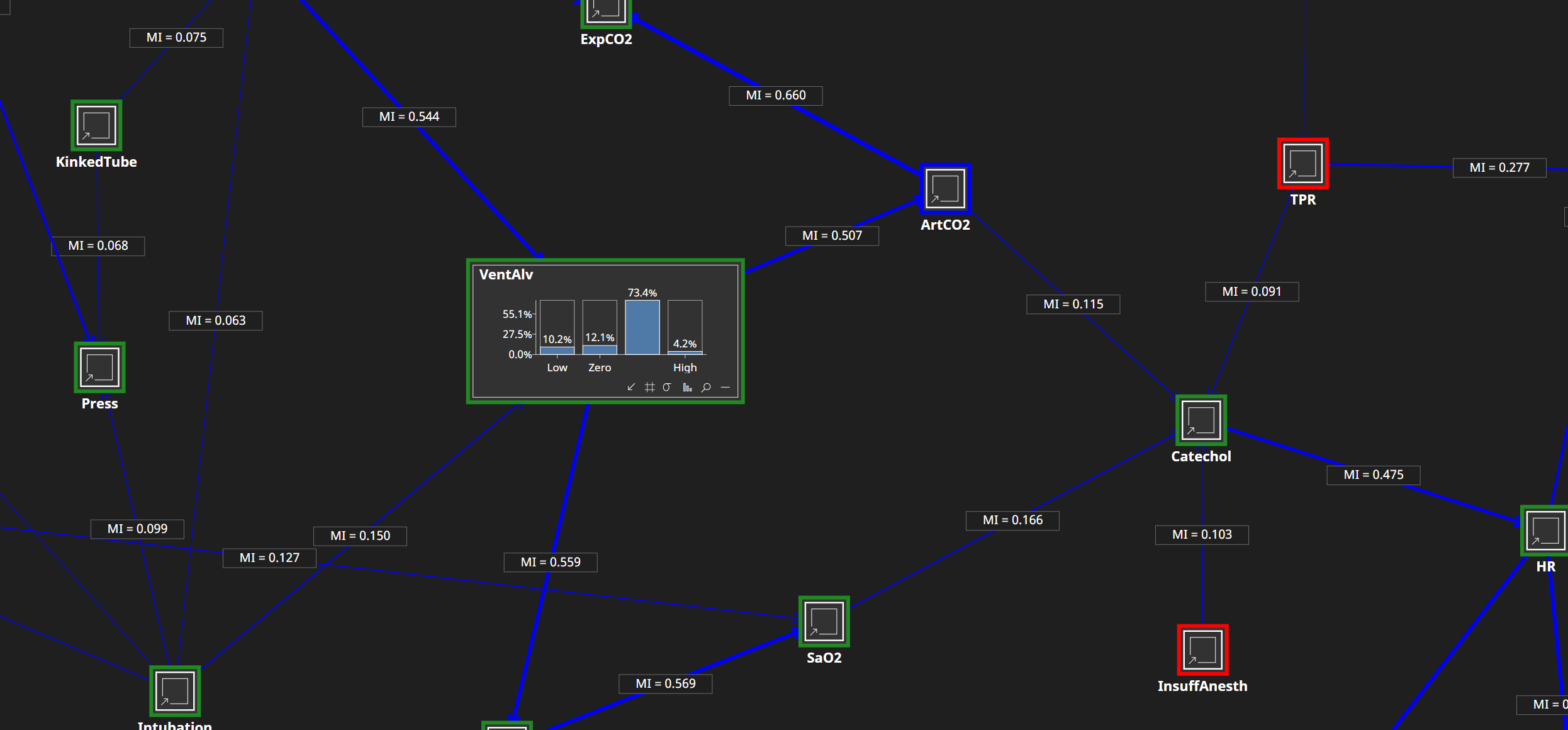
Task: Select the tallest 73.4% bar in VentAlv
Action: [642, 327]
